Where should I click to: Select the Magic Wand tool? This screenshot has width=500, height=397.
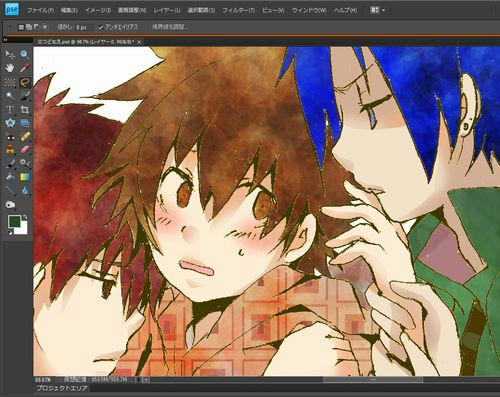coord(10,96)
